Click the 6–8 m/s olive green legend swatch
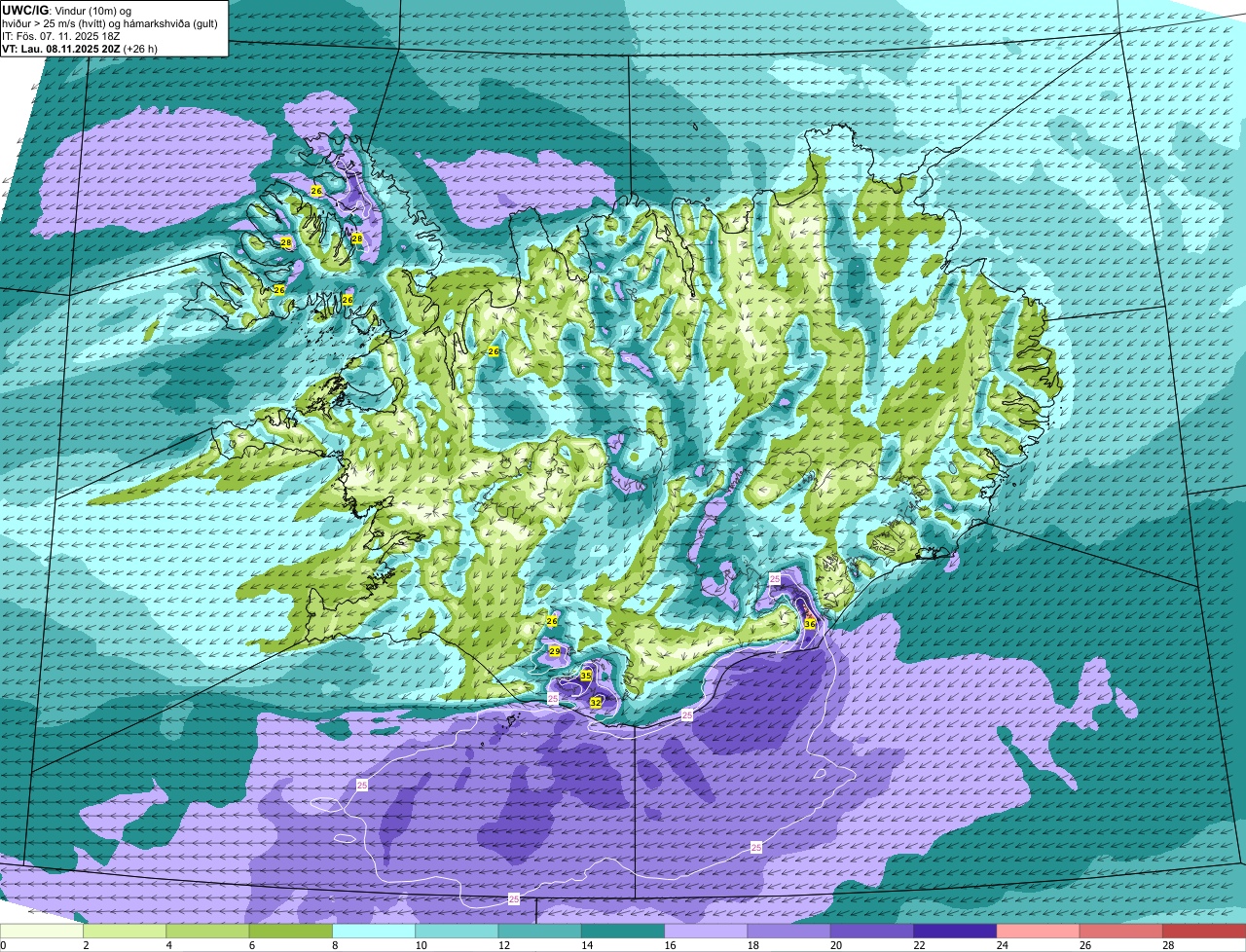 [x=291, y=931]
